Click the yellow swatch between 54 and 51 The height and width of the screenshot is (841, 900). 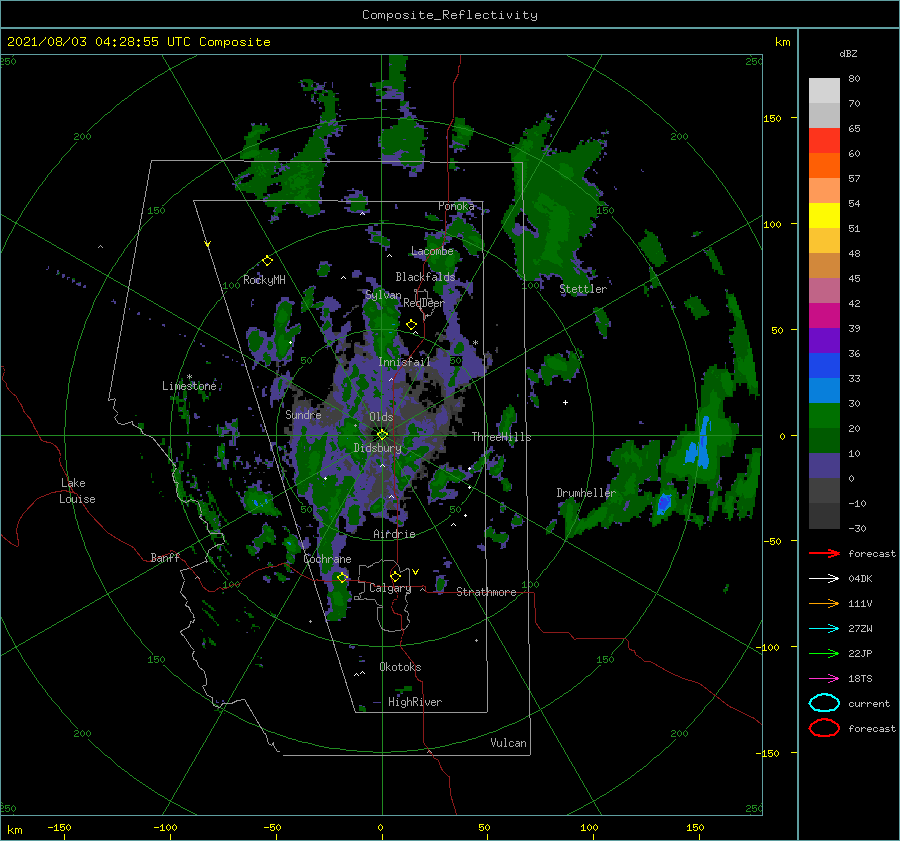pos(824,216)
